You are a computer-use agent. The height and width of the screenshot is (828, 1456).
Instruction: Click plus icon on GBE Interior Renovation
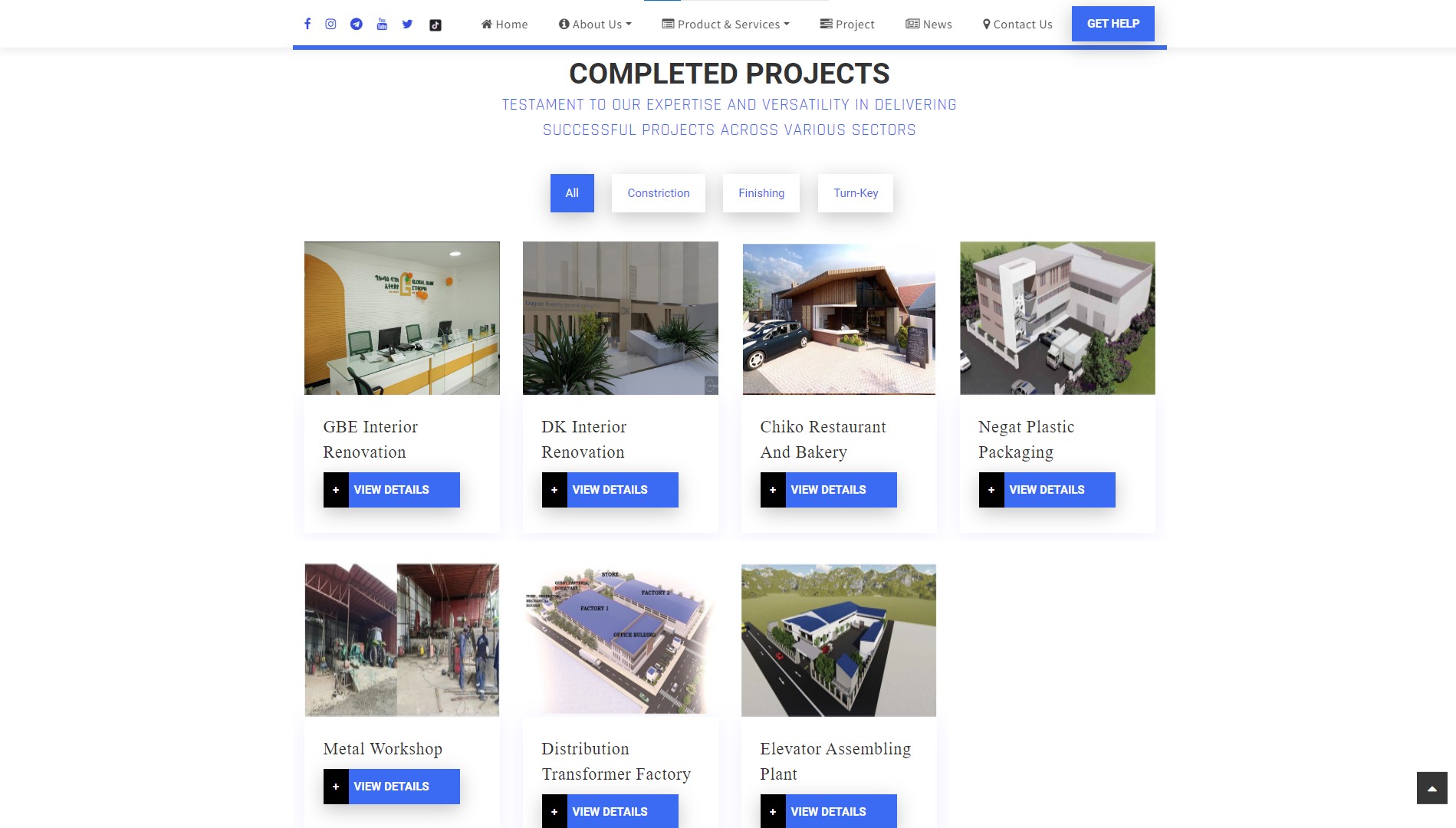tap(336, 490)
